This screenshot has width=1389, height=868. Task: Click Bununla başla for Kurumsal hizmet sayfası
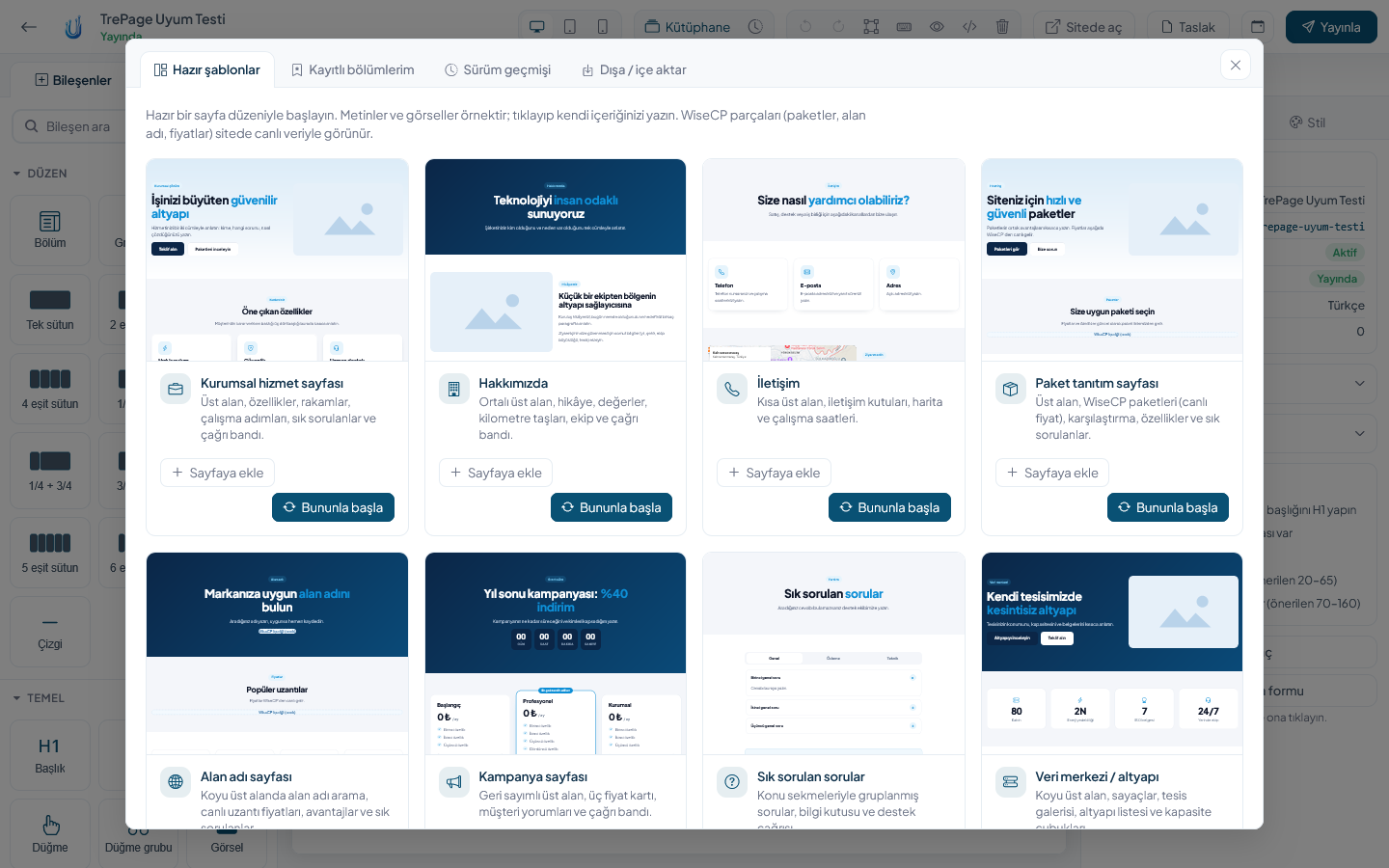[x=333, y=507]
